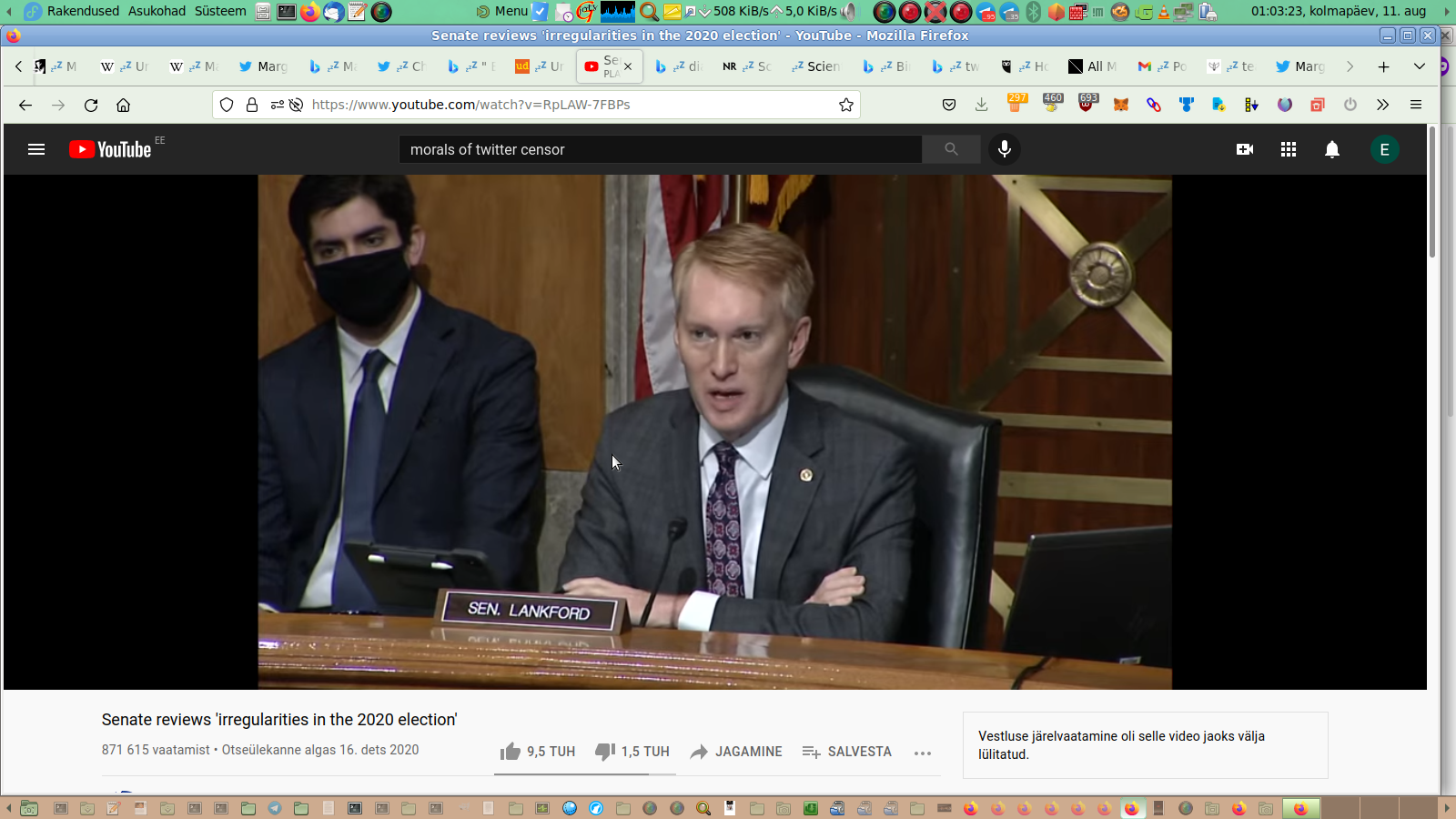Start voice search with the microphone

1005,149
